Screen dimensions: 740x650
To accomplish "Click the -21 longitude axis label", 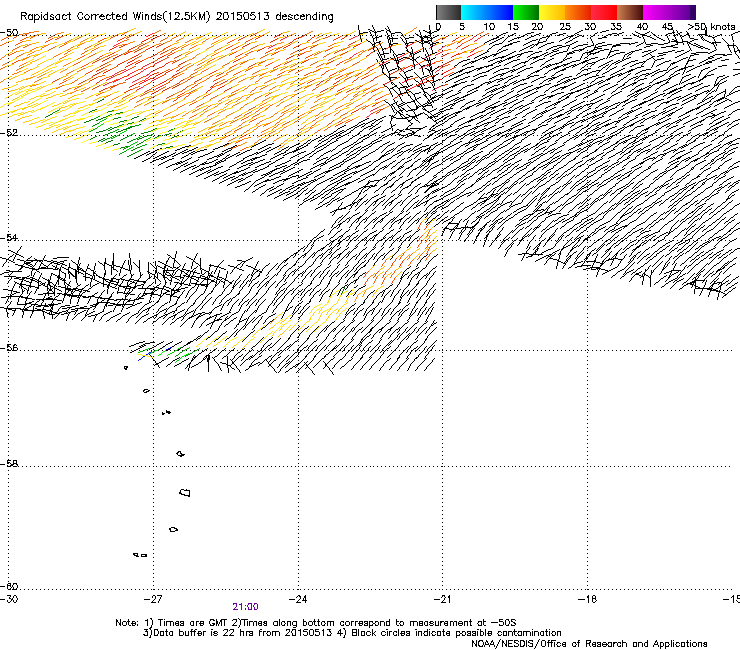I will click(442, 599).
